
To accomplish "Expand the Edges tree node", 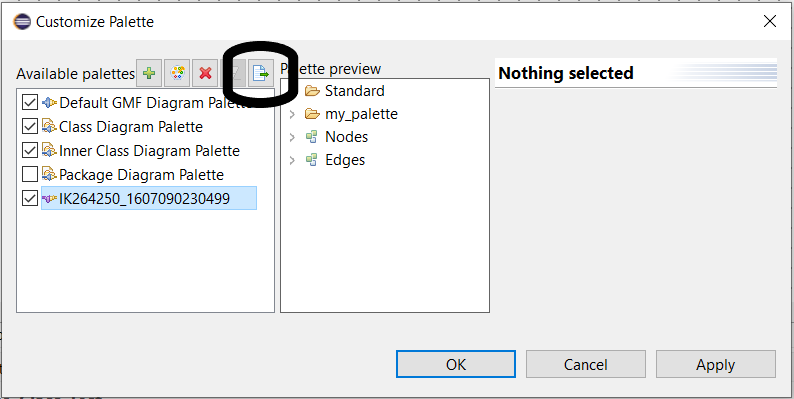I will (x=292, y=161).
